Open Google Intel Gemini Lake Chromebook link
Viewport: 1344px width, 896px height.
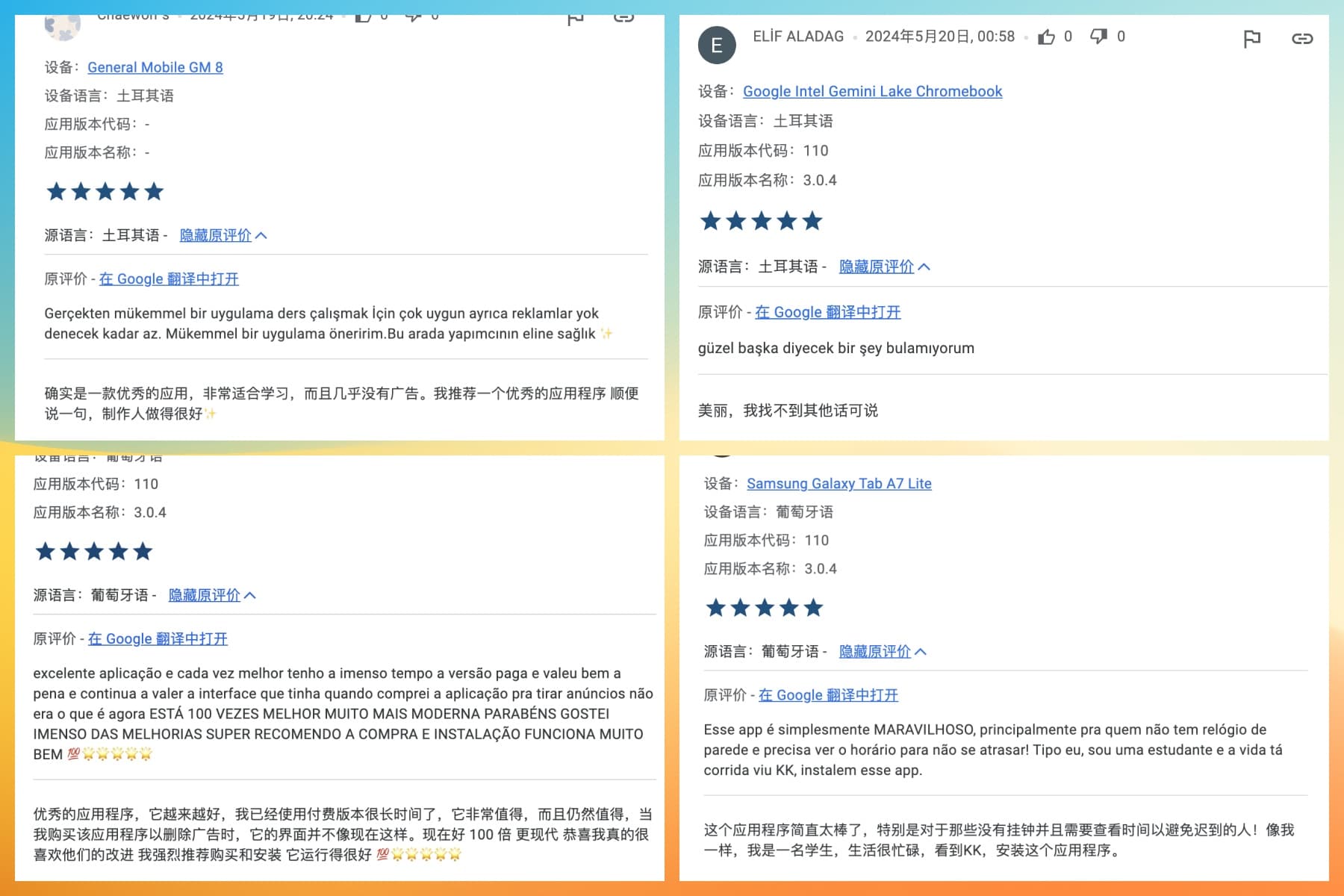872,91
